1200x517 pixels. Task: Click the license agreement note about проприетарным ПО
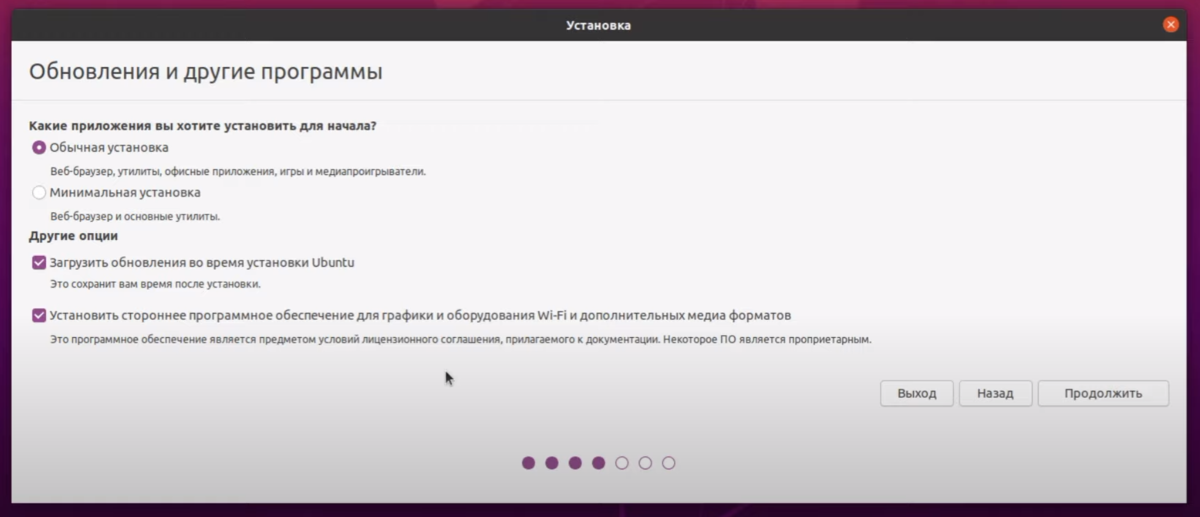click(x=461, y=339)
